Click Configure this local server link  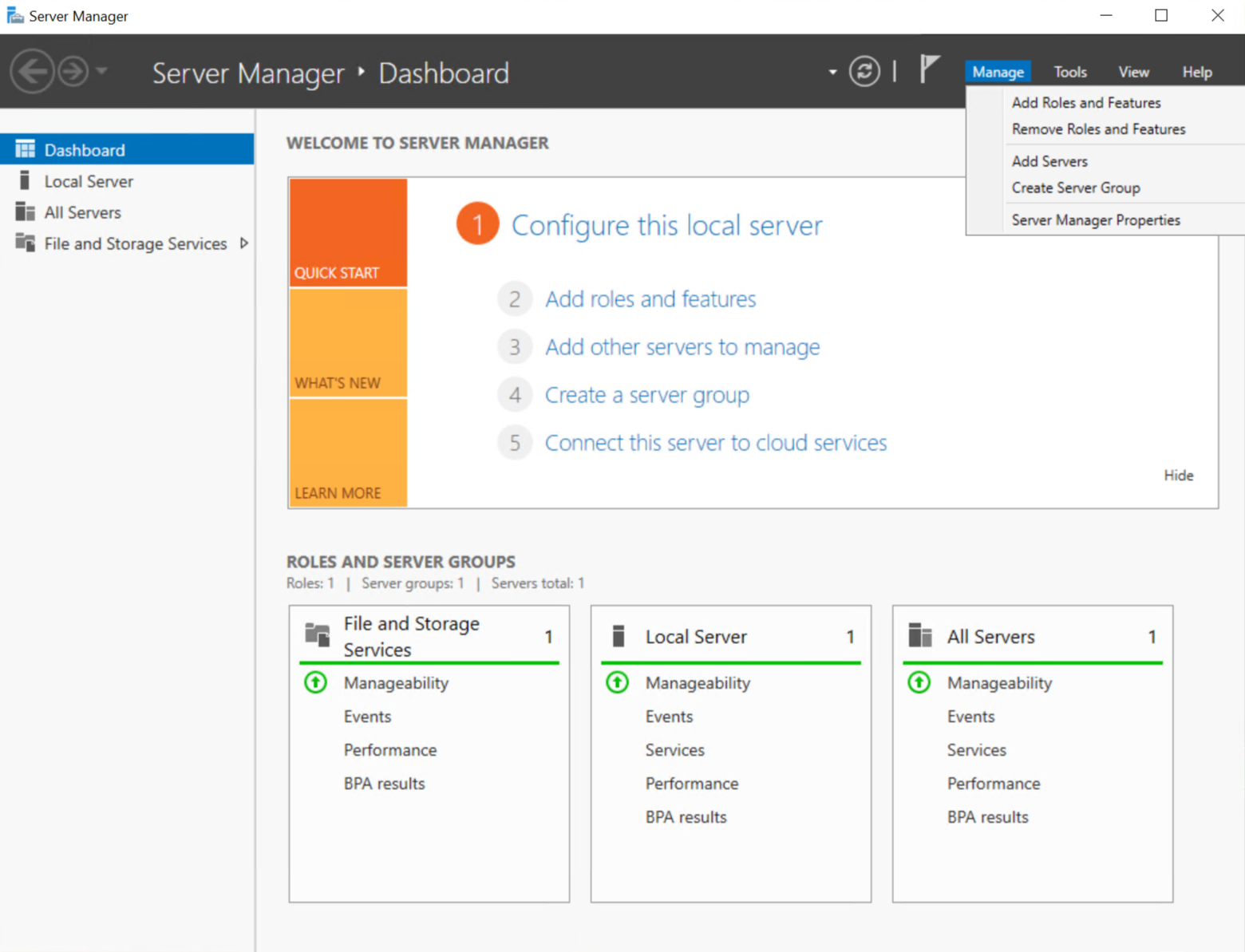666,225
